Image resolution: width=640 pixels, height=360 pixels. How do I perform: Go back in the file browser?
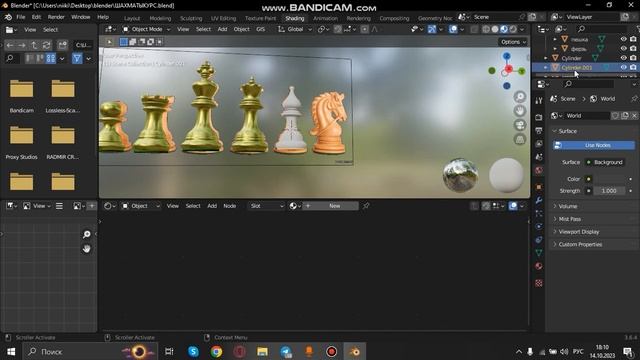(x=10, y=45)
